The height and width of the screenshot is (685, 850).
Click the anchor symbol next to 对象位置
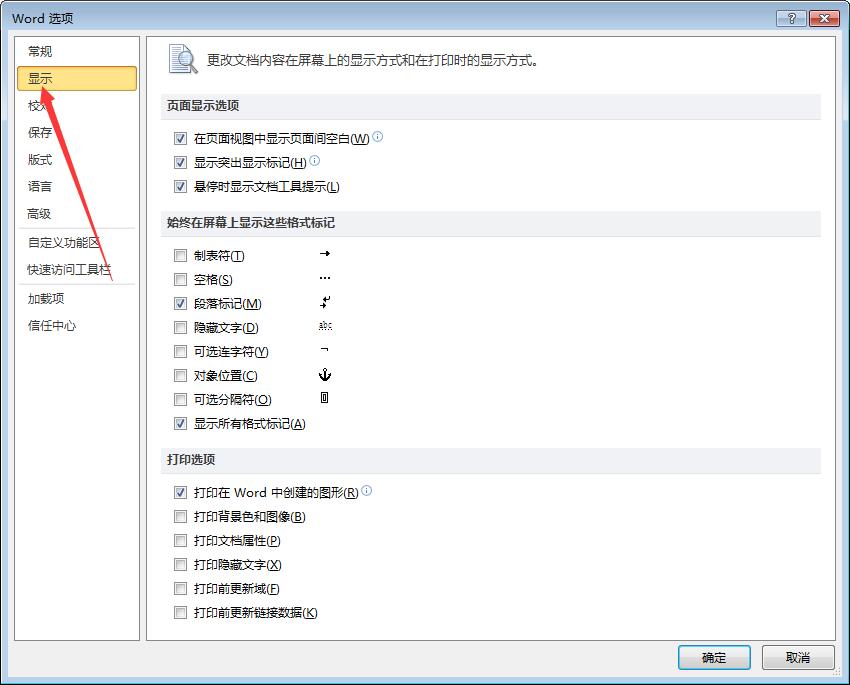[x=325, y=374]
